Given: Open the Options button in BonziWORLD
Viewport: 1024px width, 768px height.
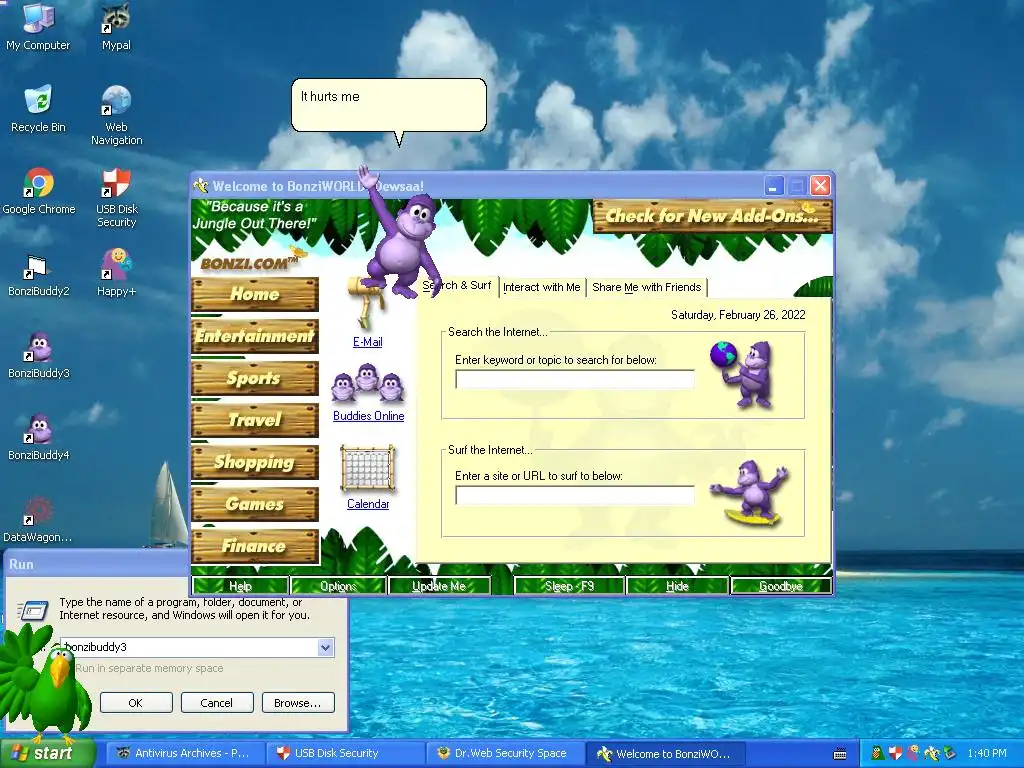Looking at the screenshot, I should [338, 586].
